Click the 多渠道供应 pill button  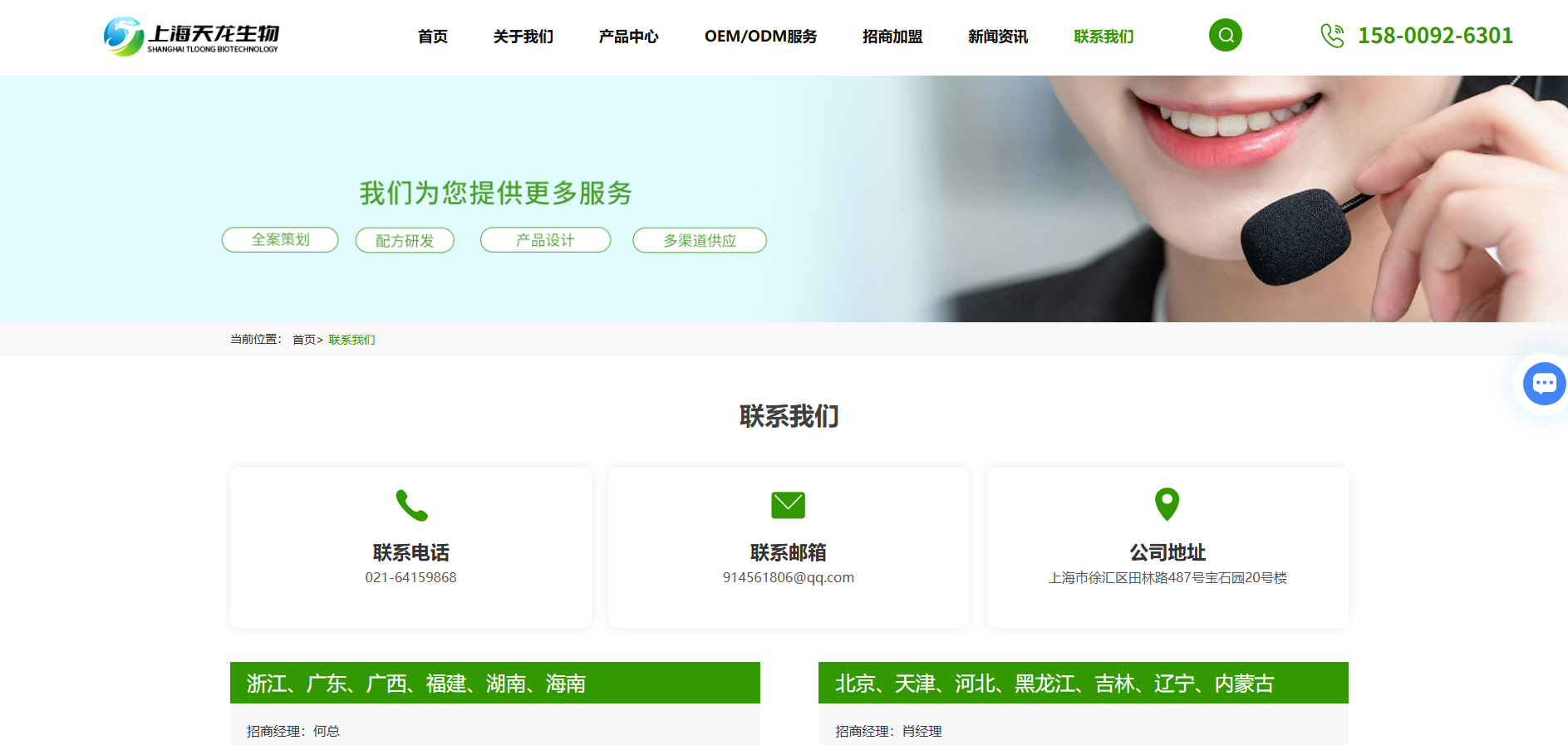coord(700,240)
